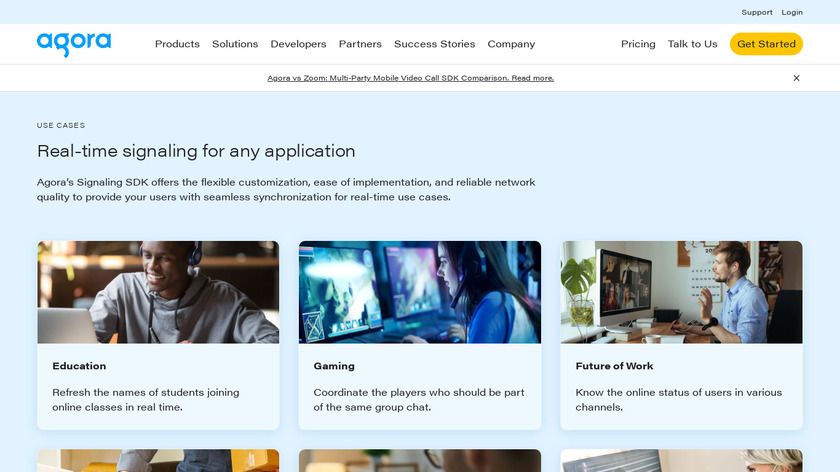840x472 pixels.
Task: Open the Solutions menu
Action: click(x=235, y=44)
